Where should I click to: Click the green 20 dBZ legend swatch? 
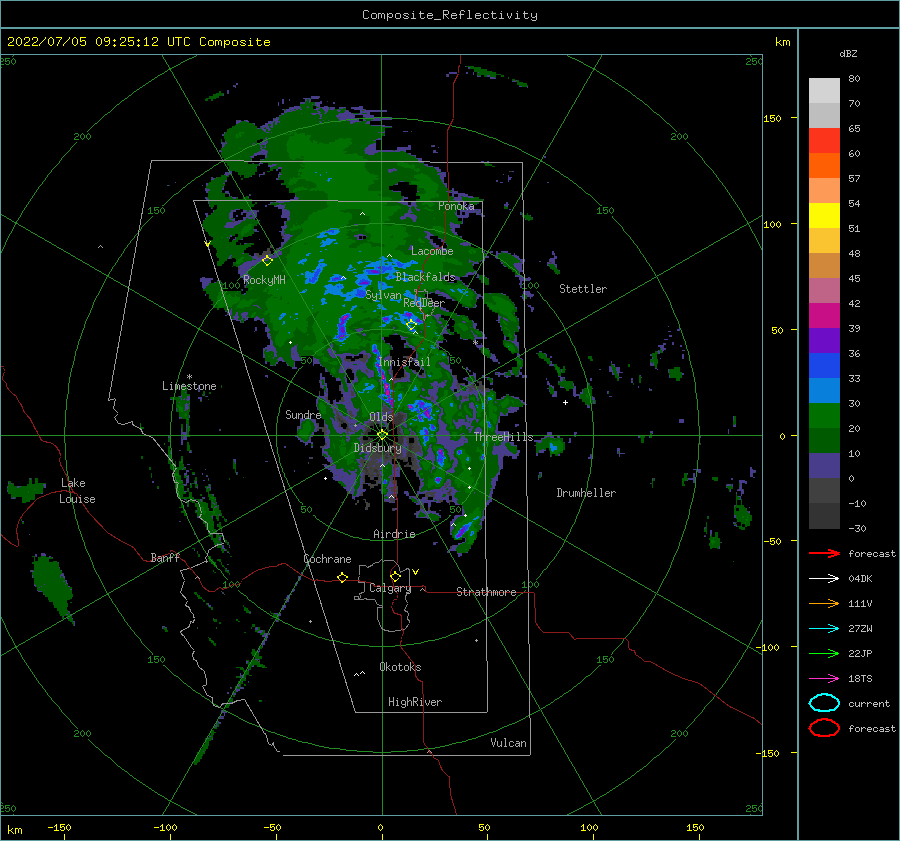(824, 415)
